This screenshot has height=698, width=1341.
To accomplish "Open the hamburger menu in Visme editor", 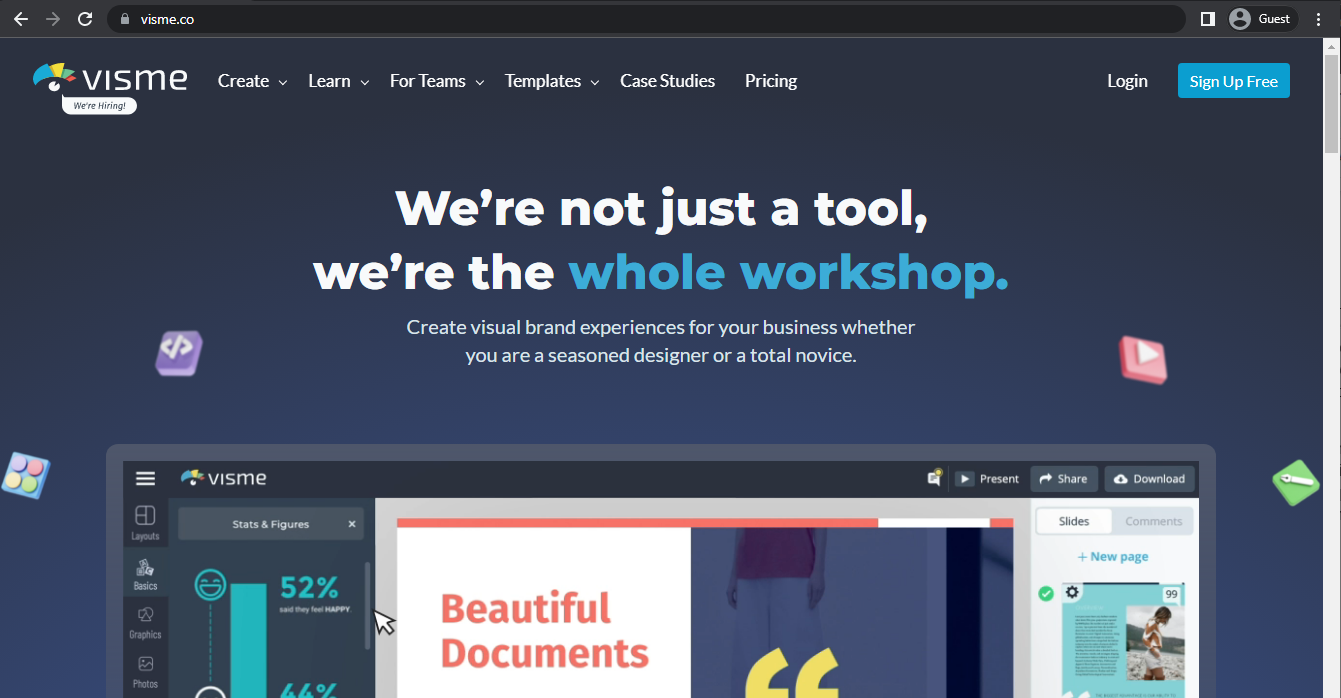I will point(145,479).
